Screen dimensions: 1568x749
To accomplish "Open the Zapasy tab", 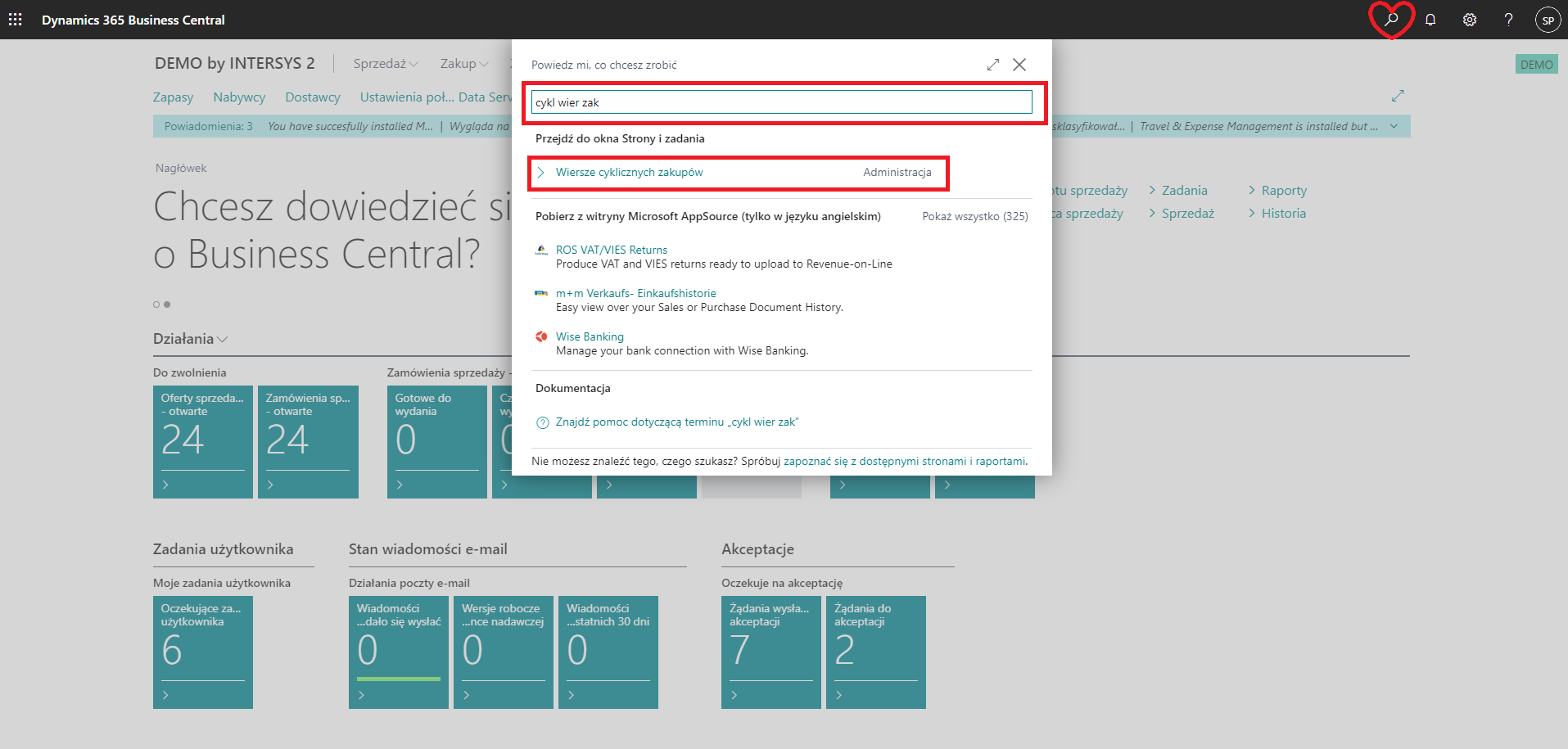I will coord(173,97).
